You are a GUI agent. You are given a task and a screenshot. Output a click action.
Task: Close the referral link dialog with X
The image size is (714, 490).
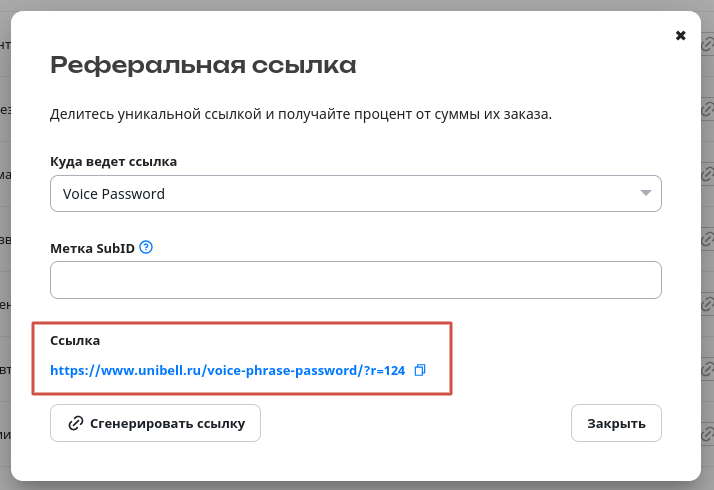coord(680,36)
